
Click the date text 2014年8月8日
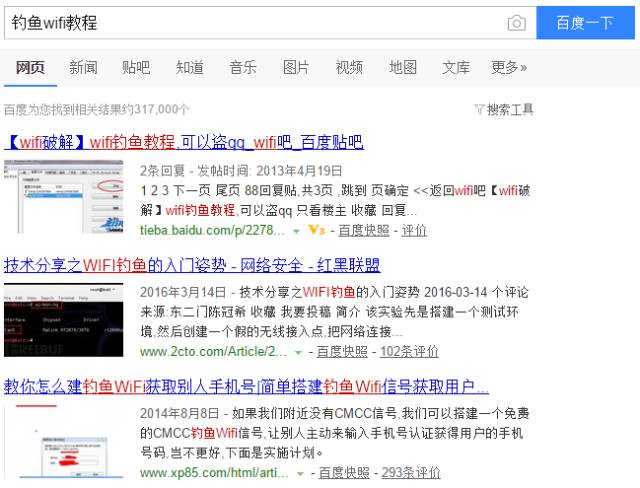click(x=180, y=413)
